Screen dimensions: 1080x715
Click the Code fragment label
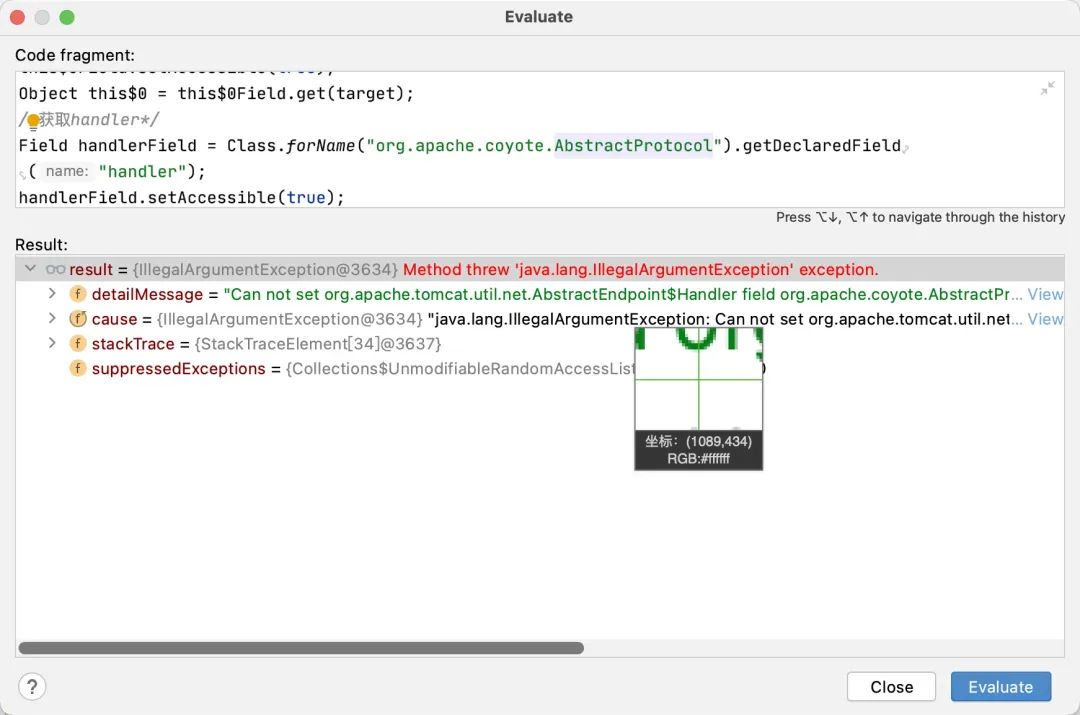(75, 55)
